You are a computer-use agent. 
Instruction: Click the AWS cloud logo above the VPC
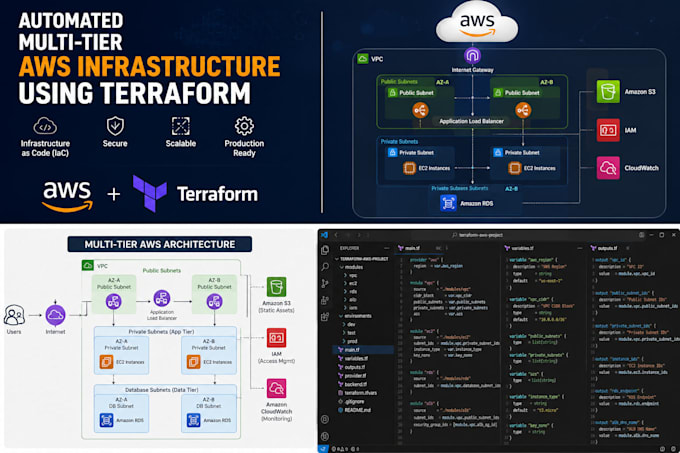click(x=477, y=22)
